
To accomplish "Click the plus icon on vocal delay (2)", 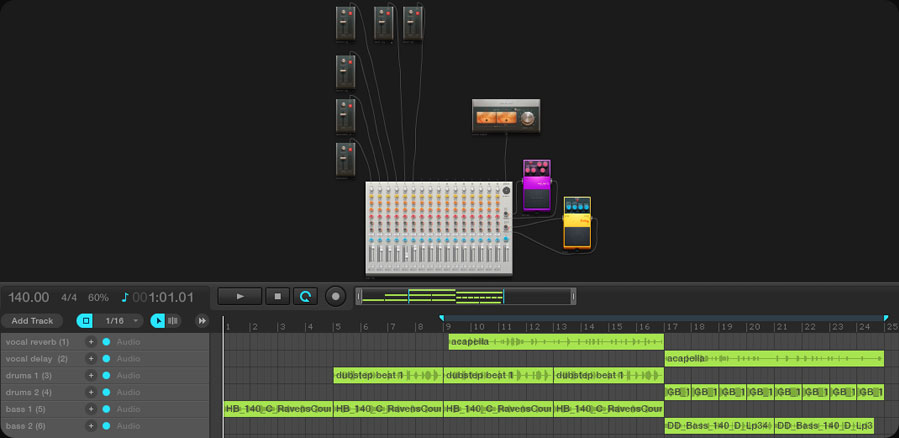I will click(91, 359).
